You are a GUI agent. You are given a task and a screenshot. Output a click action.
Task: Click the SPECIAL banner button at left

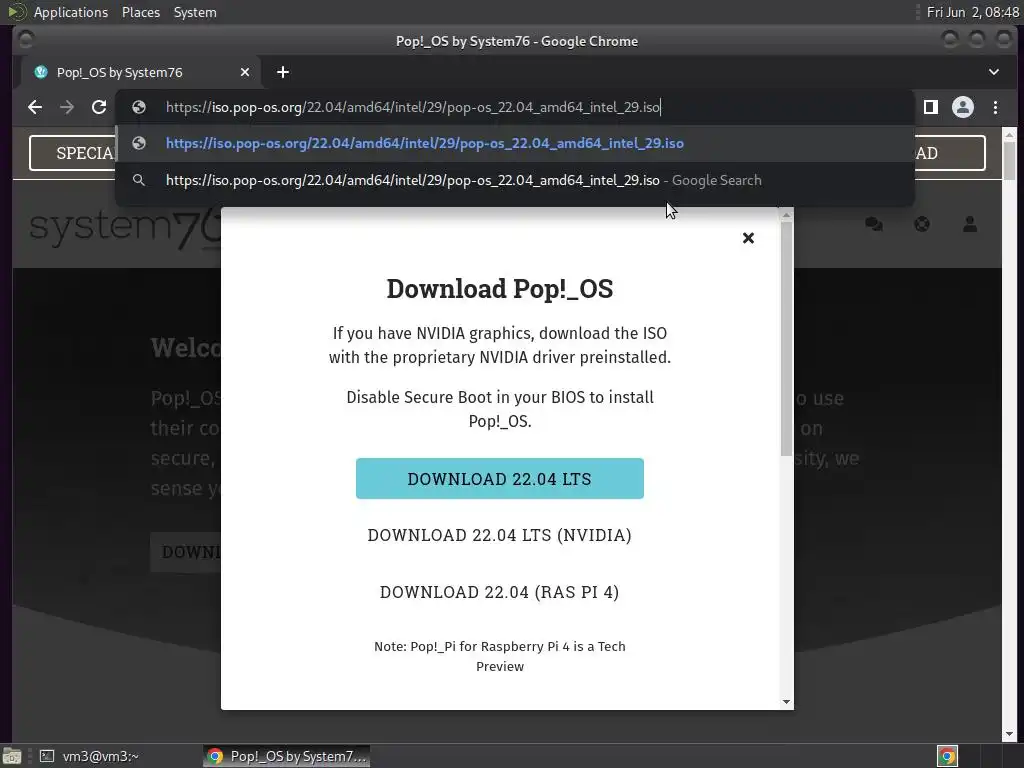[x=72, y=153]
